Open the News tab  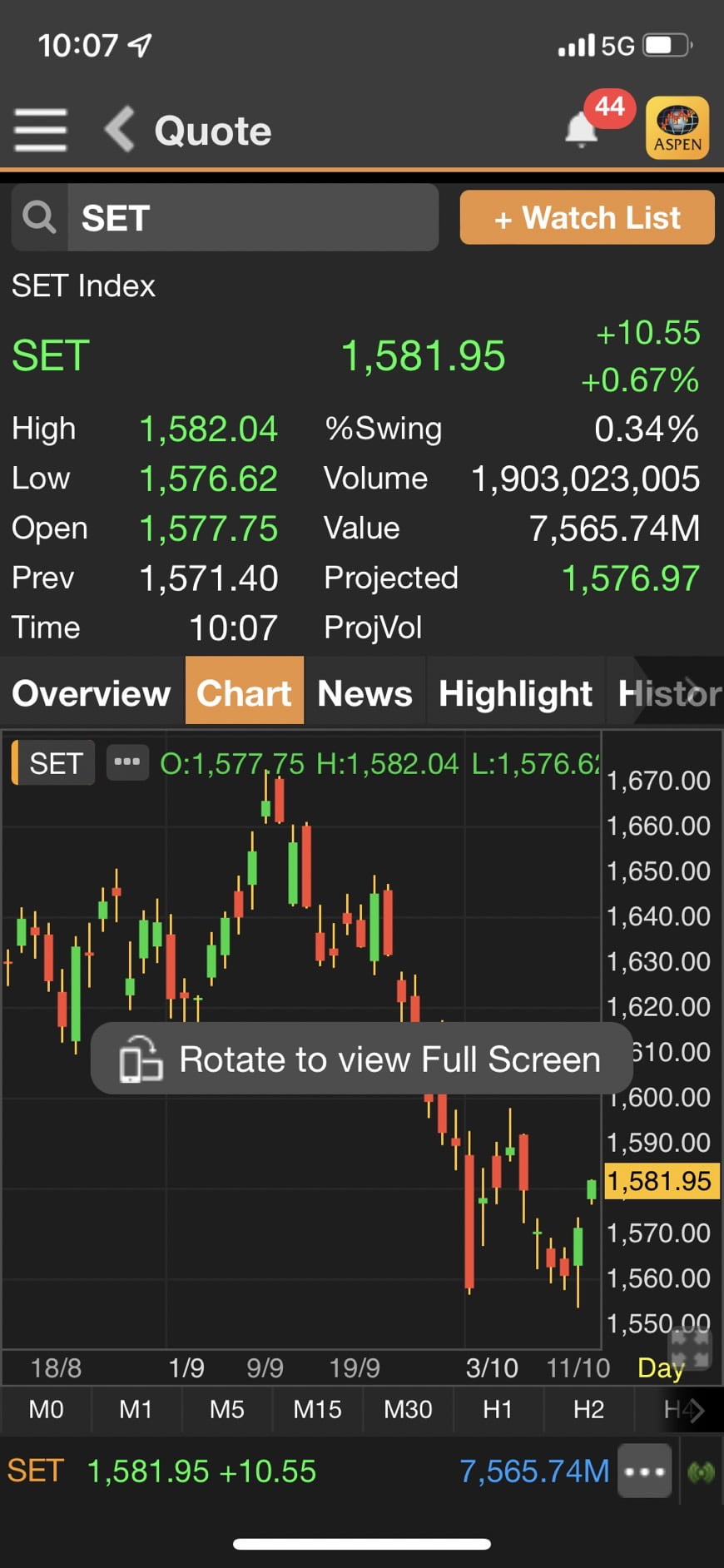pos(364,692)
